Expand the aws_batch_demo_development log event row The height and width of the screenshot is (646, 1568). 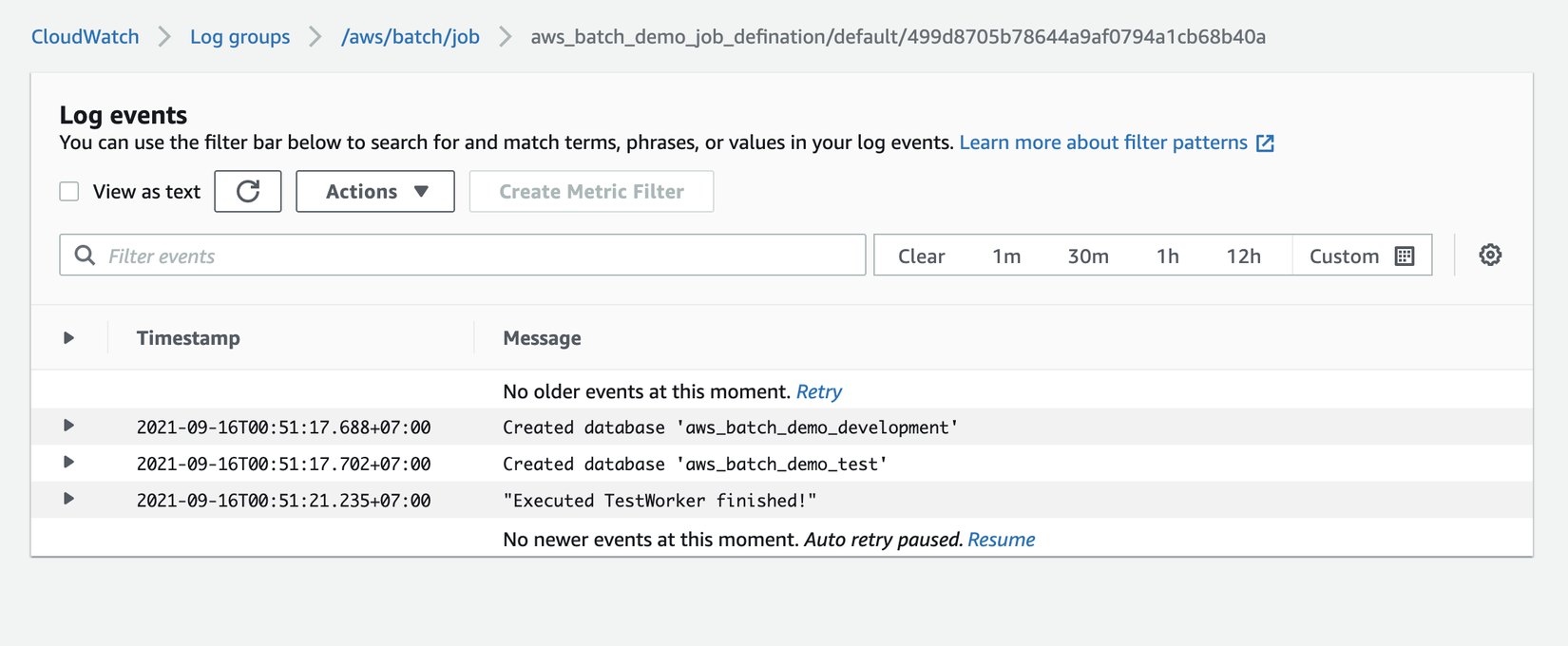coord(68,426)
